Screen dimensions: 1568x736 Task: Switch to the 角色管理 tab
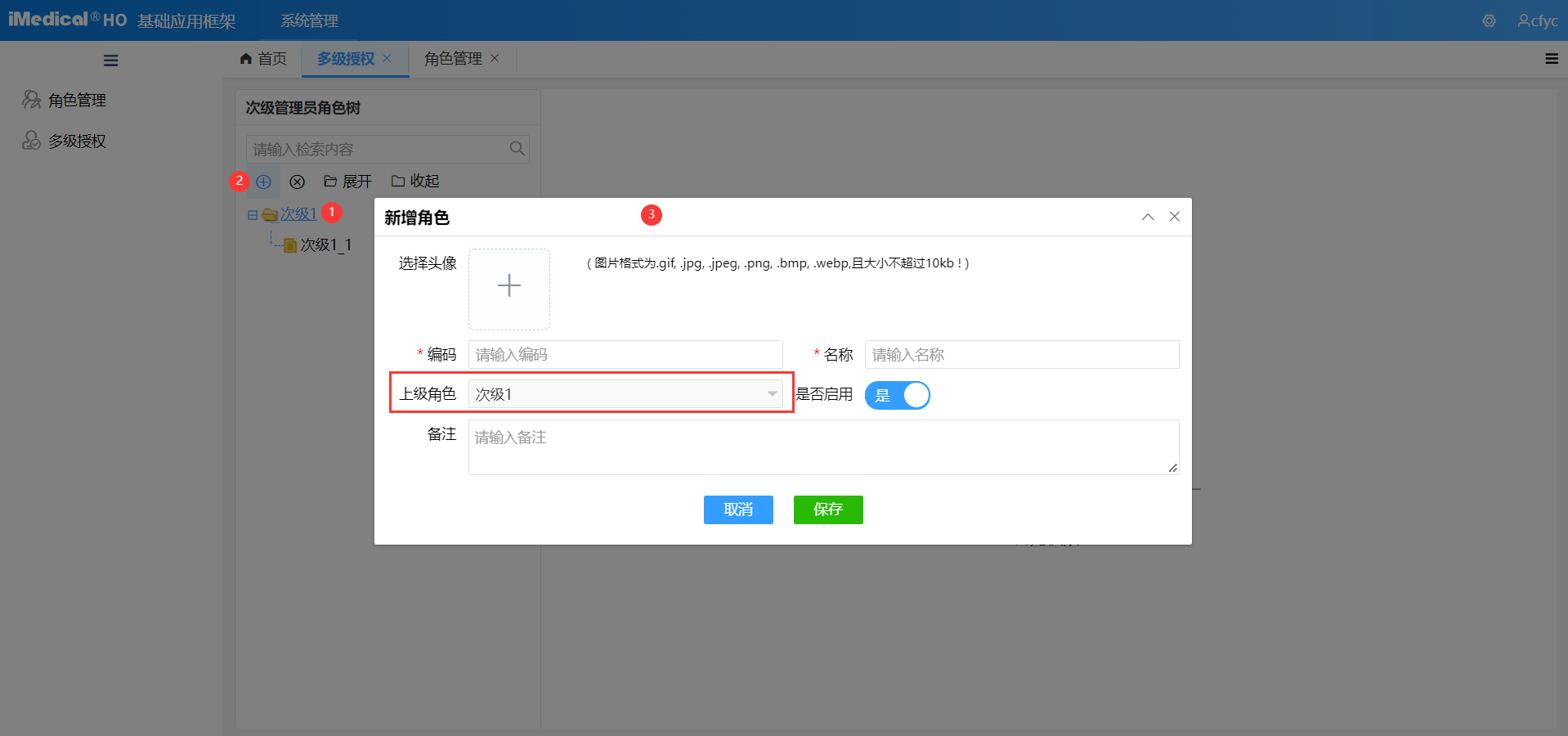coord(452,58)
